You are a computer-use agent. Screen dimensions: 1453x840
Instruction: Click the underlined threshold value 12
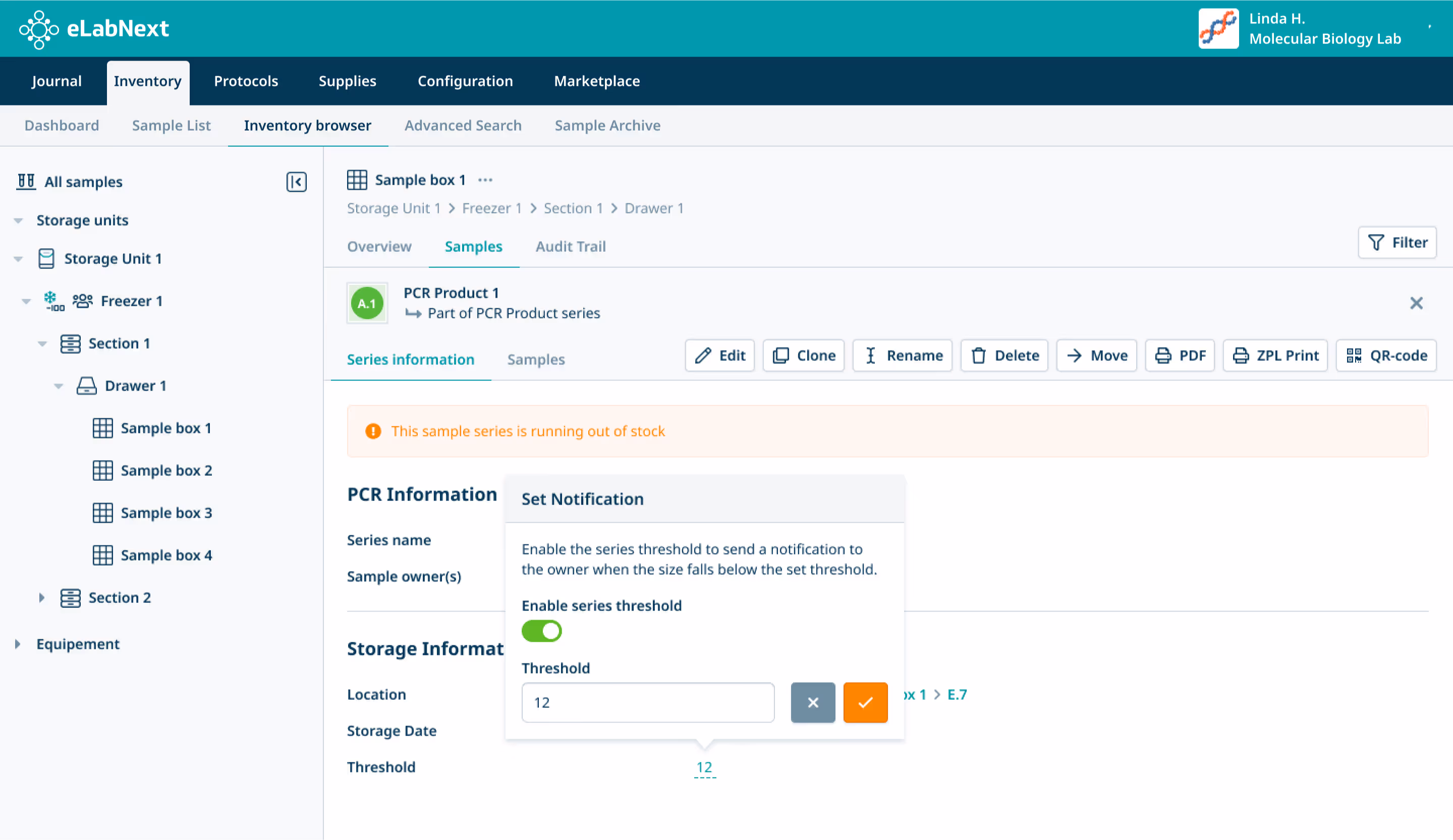705,767
